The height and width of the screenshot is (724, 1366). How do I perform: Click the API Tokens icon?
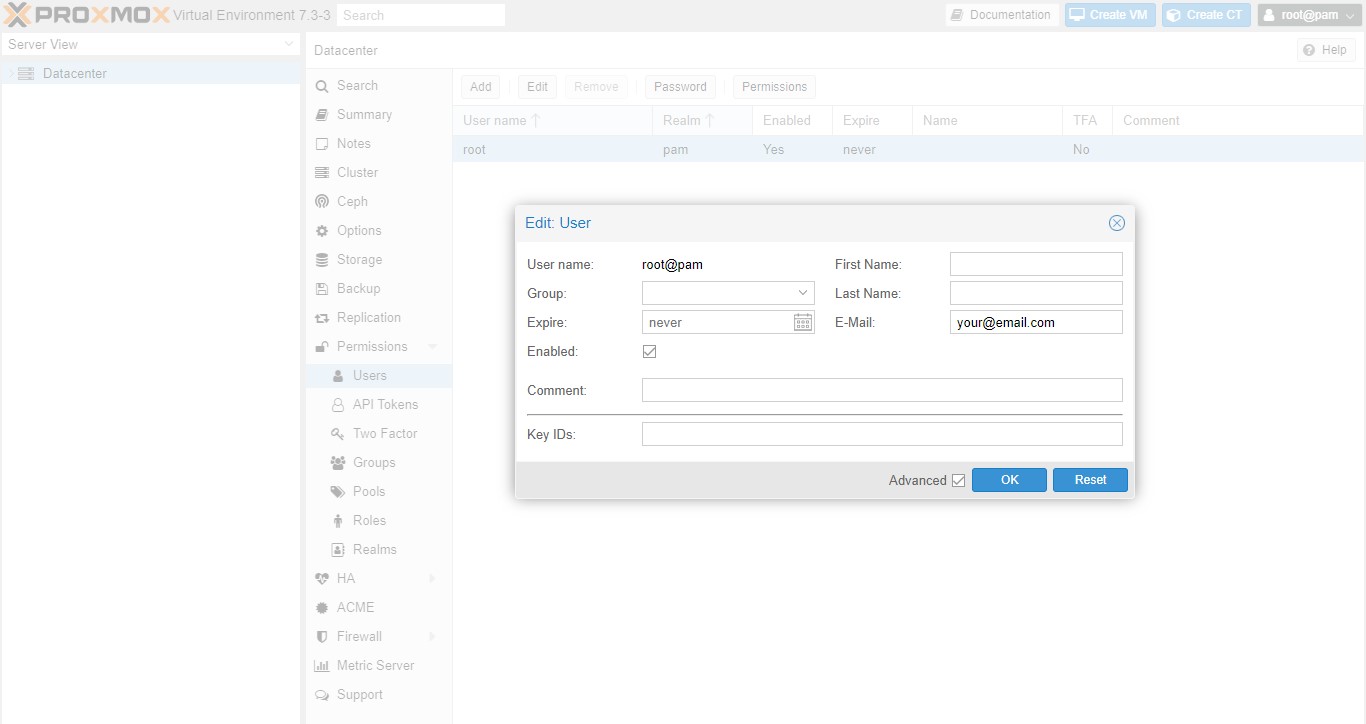338,404
